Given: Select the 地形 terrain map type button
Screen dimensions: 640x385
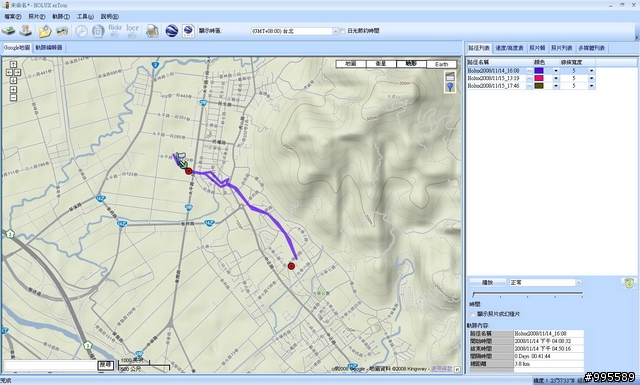Looking at the screenshot, I should 411,64.
